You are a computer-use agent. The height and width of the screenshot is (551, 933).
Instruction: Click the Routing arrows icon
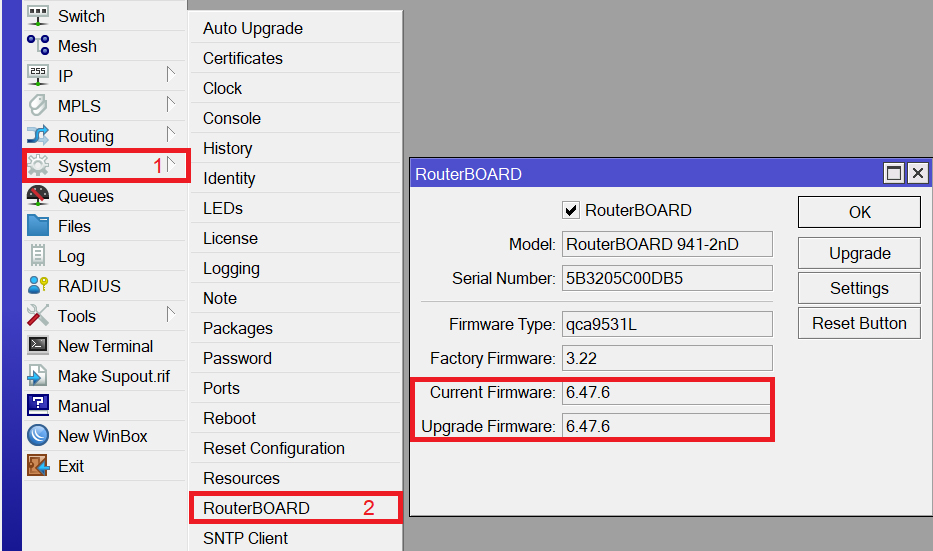(38, 136)
